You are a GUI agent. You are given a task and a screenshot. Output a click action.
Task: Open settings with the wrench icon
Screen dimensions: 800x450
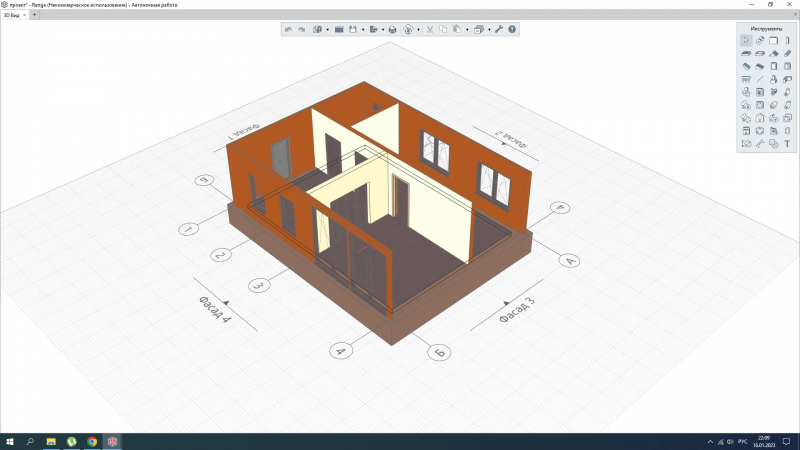(498, 29)
